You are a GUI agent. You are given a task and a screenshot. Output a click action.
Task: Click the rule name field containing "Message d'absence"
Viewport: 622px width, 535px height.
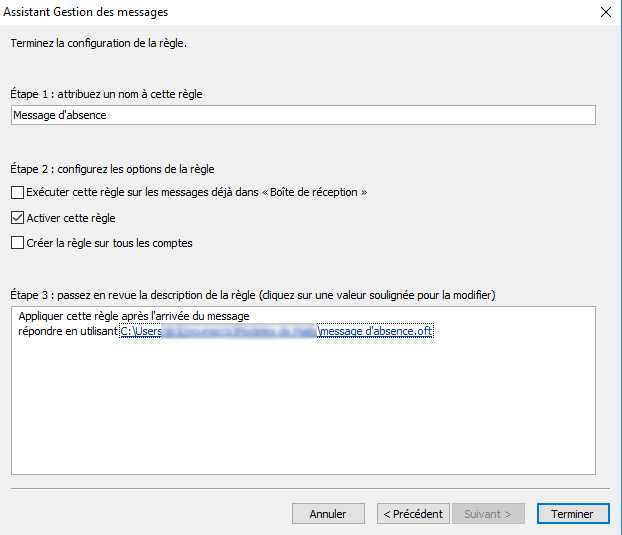click(x=303, y=115)
